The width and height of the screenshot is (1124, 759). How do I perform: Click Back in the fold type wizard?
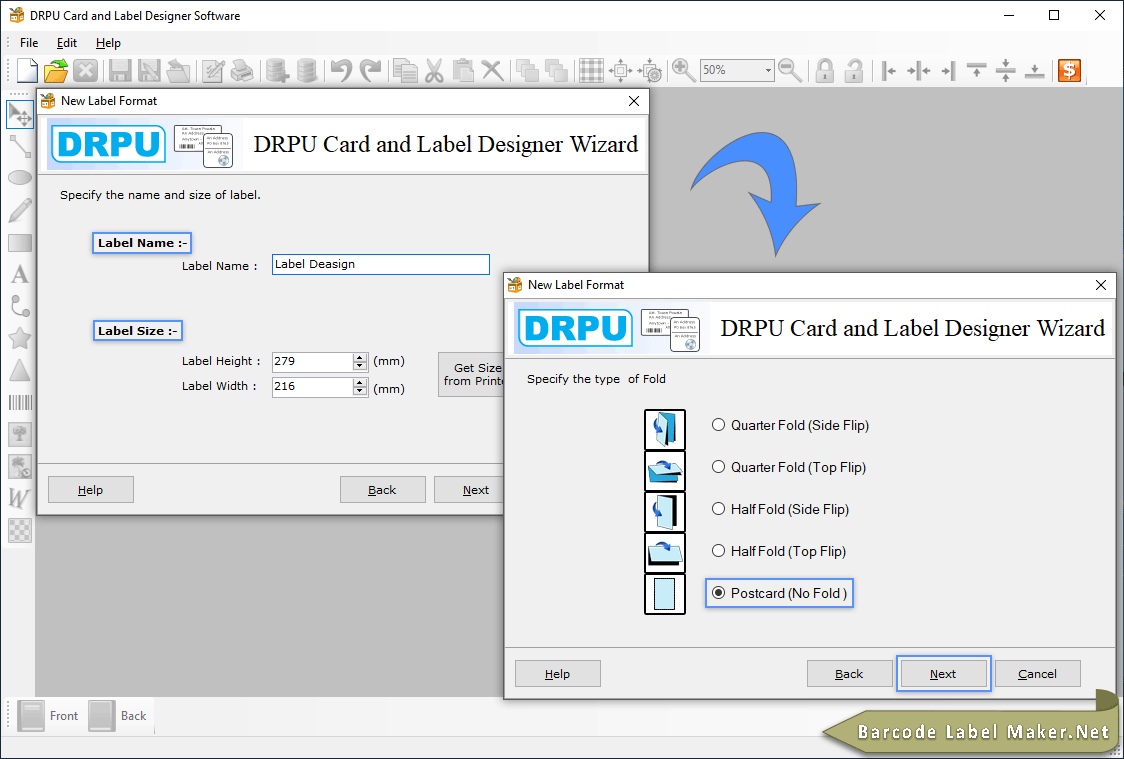[x=849, y=674]
